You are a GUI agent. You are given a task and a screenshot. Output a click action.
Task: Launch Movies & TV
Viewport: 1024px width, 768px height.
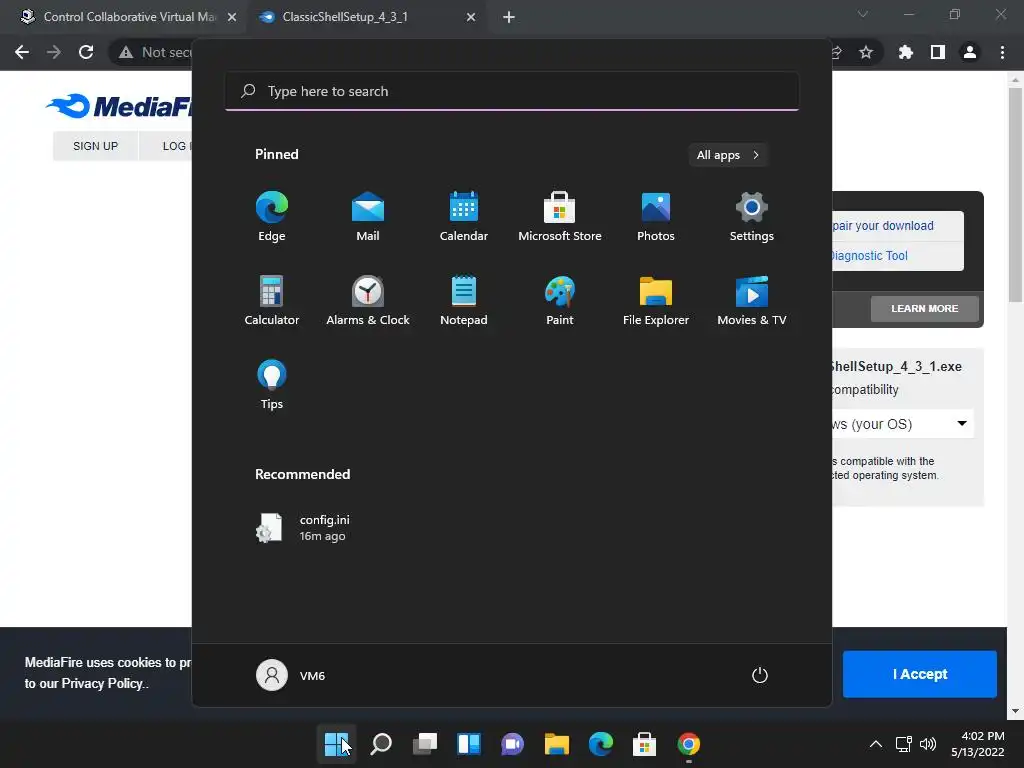[x=752, y=300]
